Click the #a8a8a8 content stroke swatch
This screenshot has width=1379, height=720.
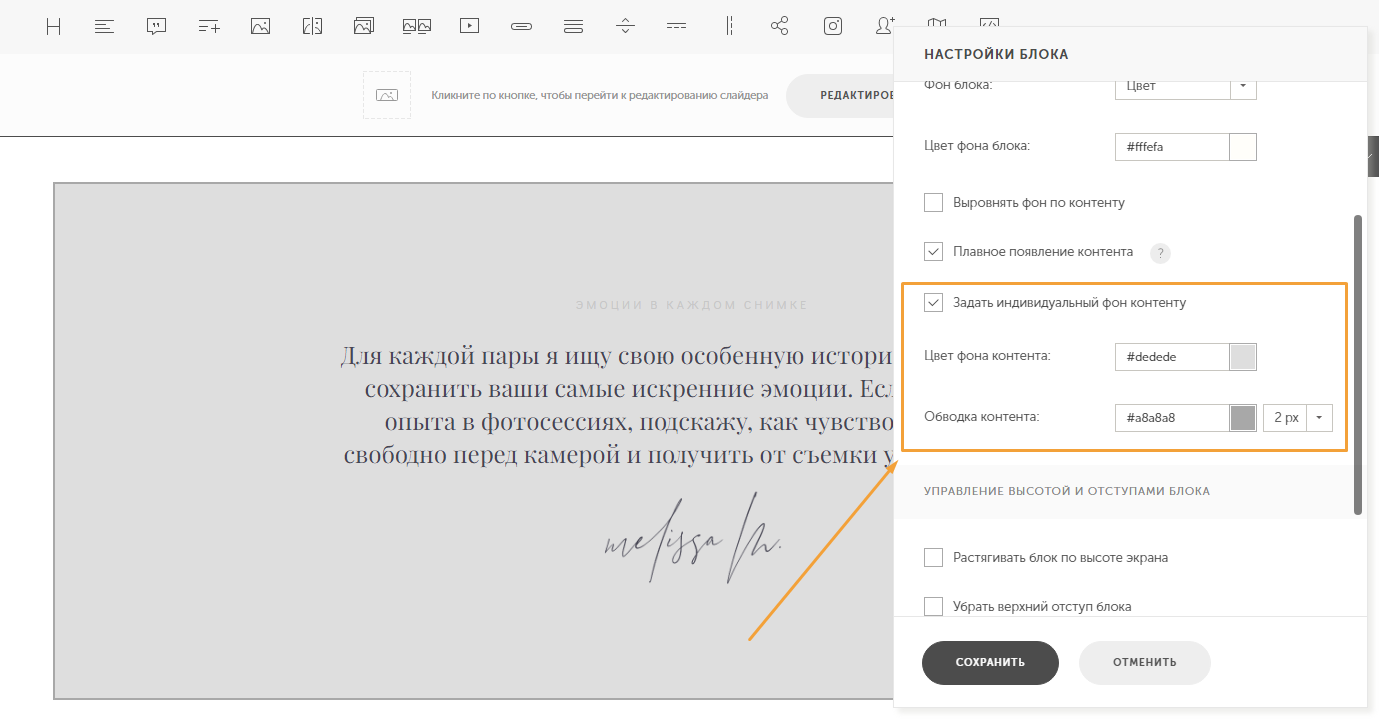tap(1243, 417)
